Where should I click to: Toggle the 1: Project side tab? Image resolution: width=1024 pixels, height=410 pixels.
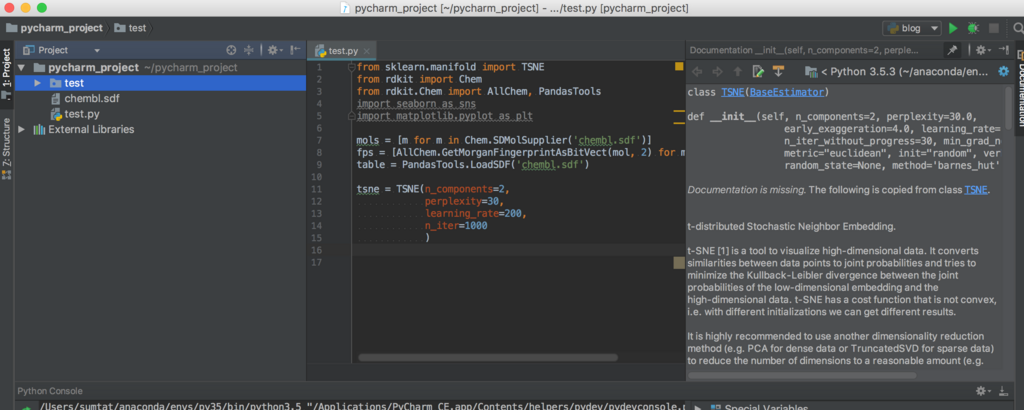7,72
